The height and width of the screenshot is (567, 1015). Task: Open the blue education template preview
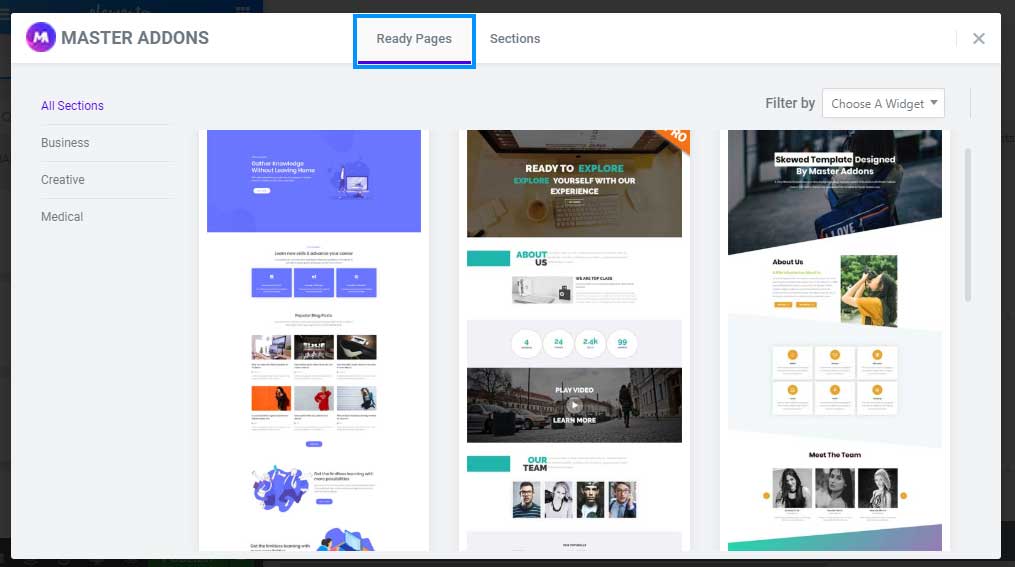coord(314,340)
